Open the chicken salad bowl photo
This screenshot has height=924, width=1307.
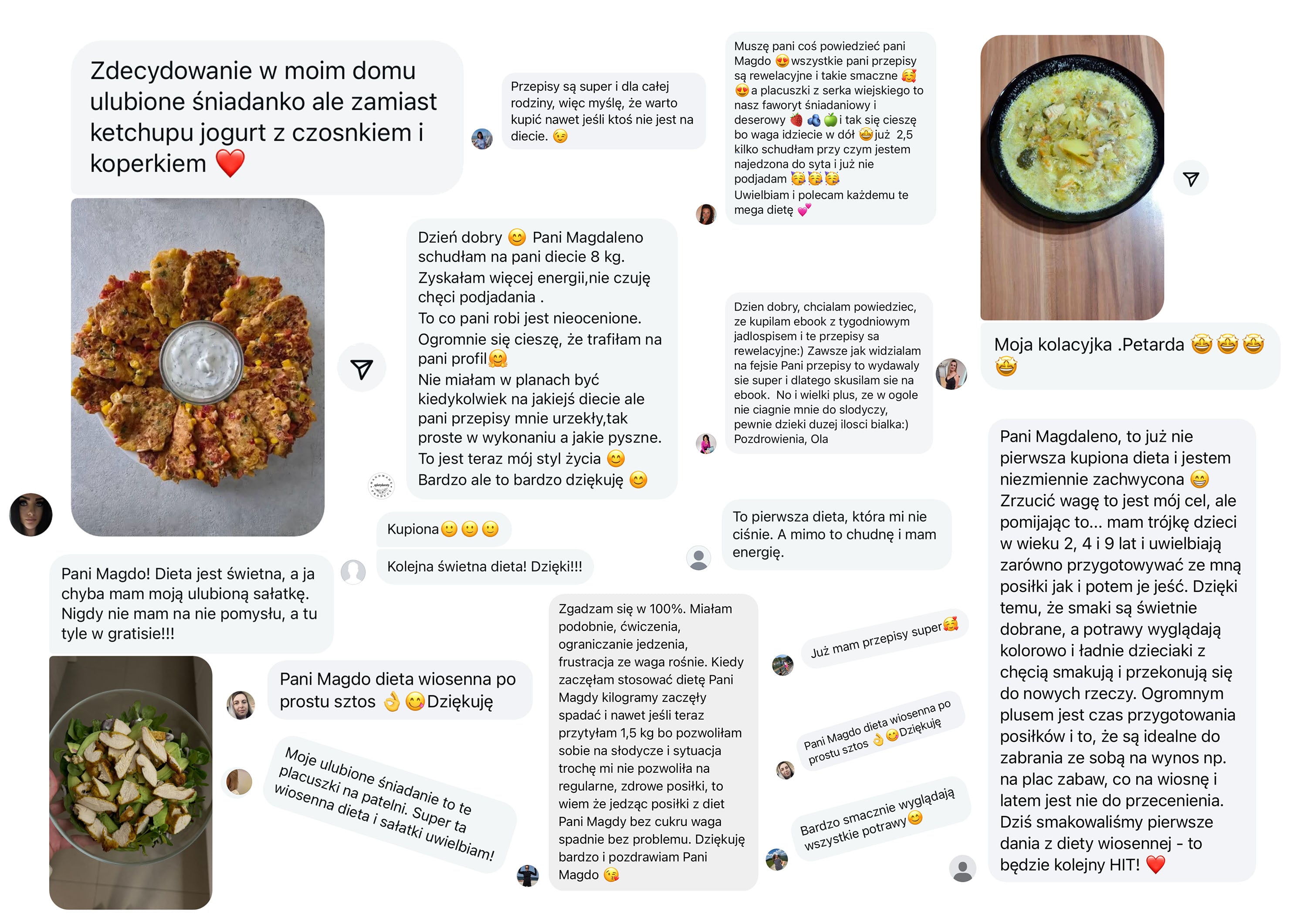pyautogui.click(x=130, y=782)
